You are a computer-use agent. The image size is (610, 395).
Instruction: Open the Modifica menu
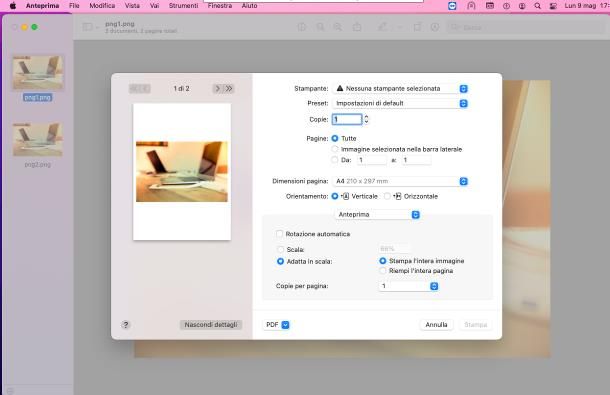coord(102,5)
